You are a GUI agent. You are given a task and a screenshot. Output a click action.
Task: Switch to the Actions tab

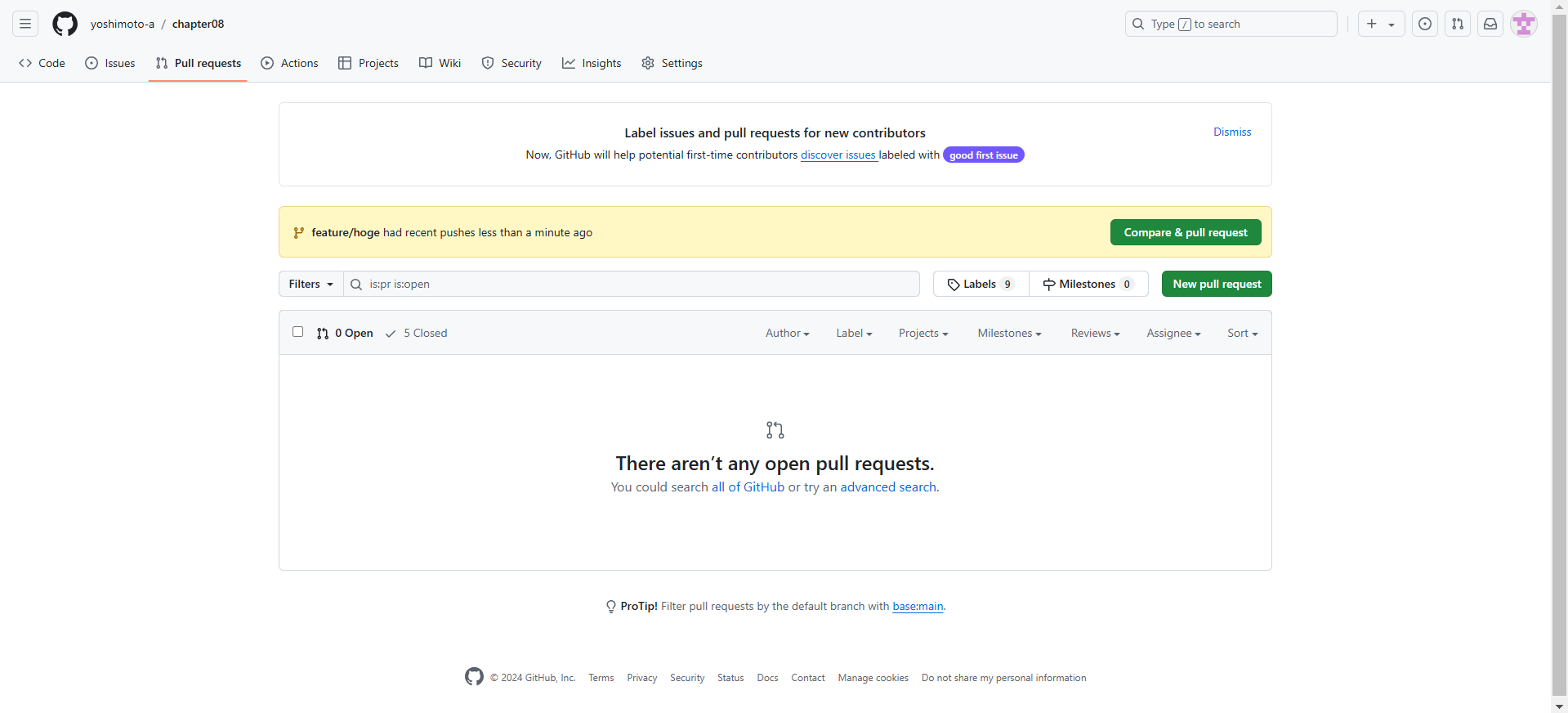point(290,63)
